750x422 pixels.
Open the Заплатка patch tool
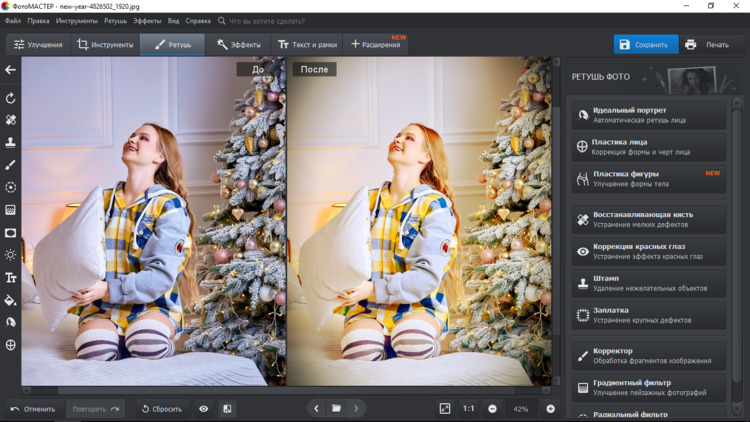point(648,315)
